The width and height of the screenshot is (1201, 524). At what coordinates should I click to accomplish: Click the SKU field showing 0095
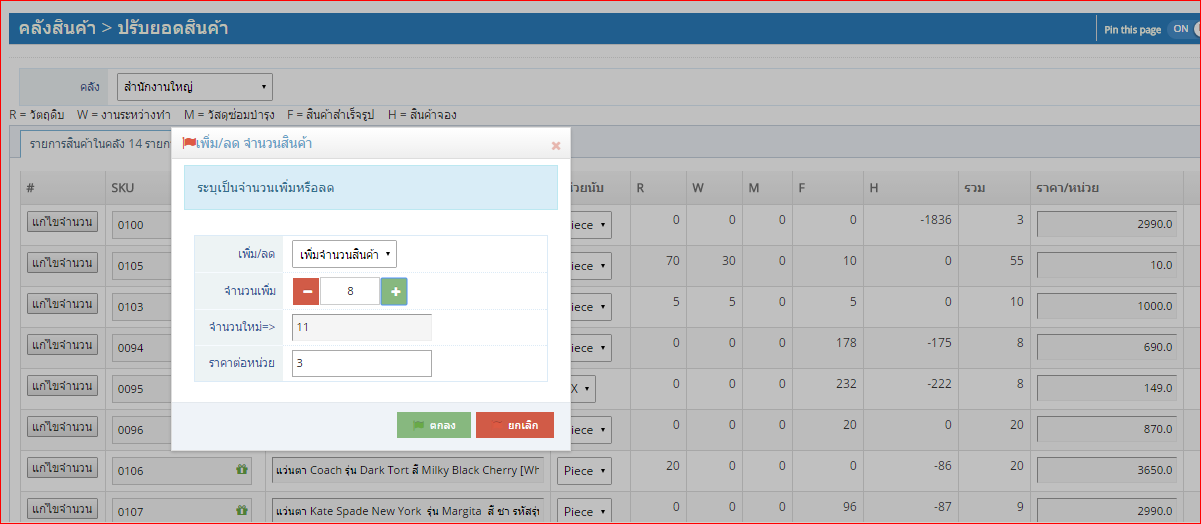[142, 389]
